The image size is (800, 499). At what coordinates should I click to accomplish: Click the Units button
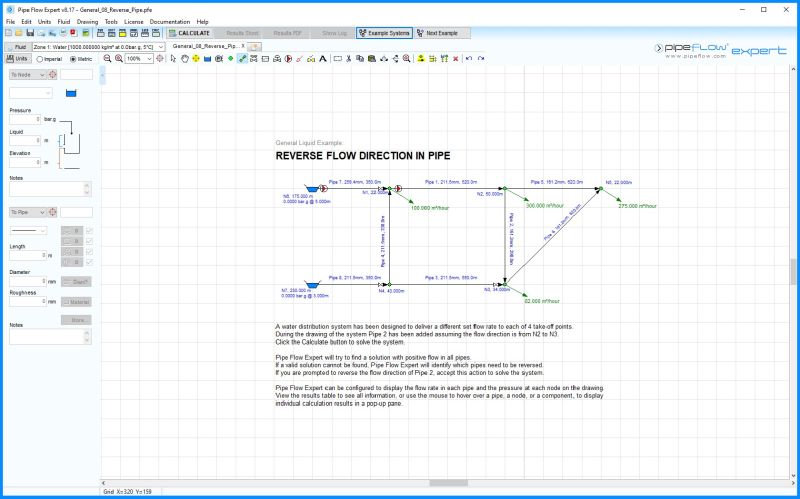click(18, 59)
